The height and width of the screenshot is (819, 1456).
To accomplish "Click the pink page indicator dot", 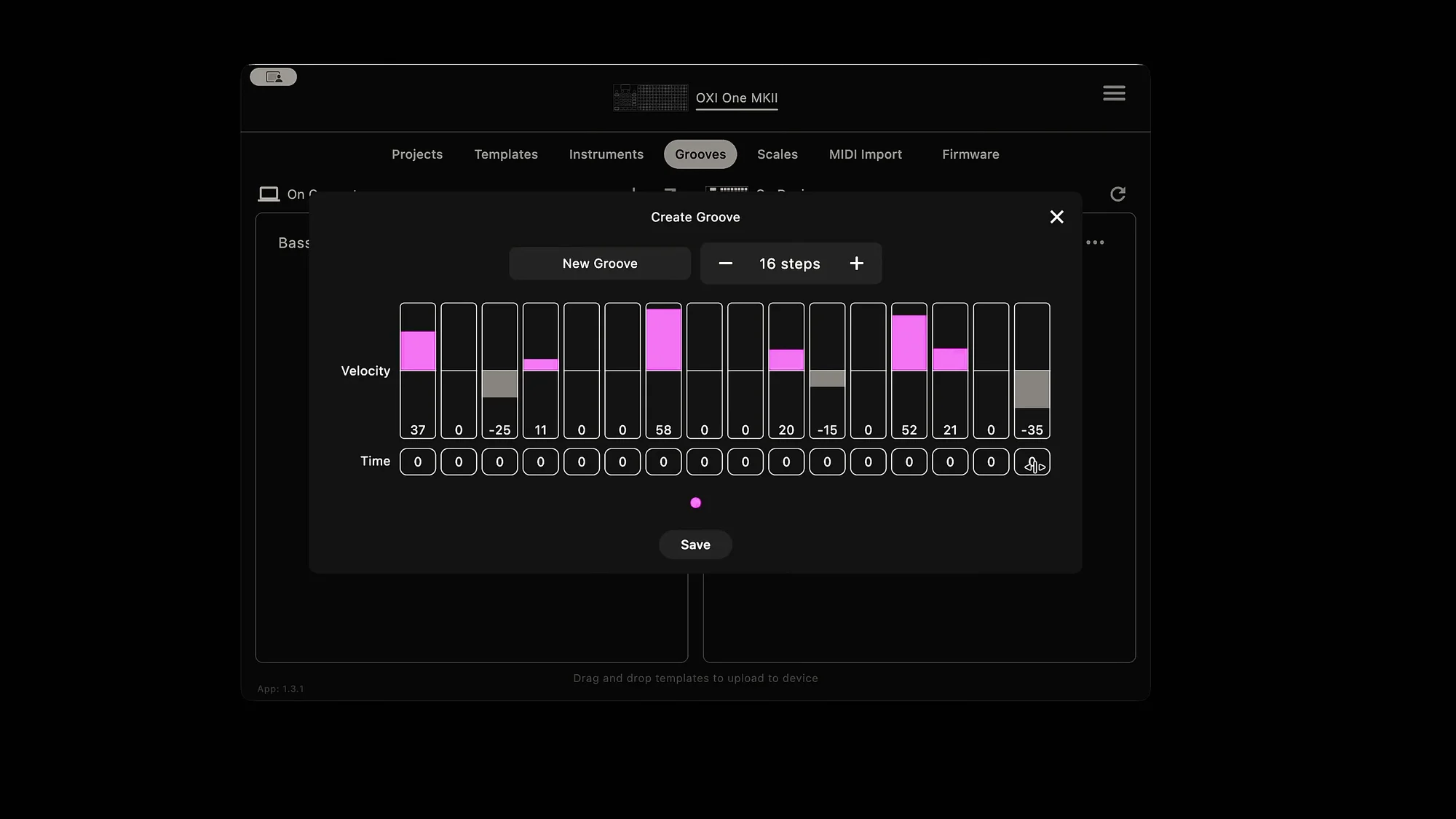I will pos(695,502).
